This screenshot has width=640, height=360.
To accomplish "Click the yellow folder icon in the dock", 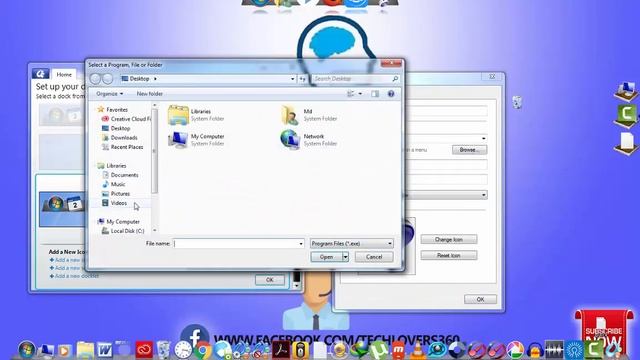I will [x=85, y=350].
